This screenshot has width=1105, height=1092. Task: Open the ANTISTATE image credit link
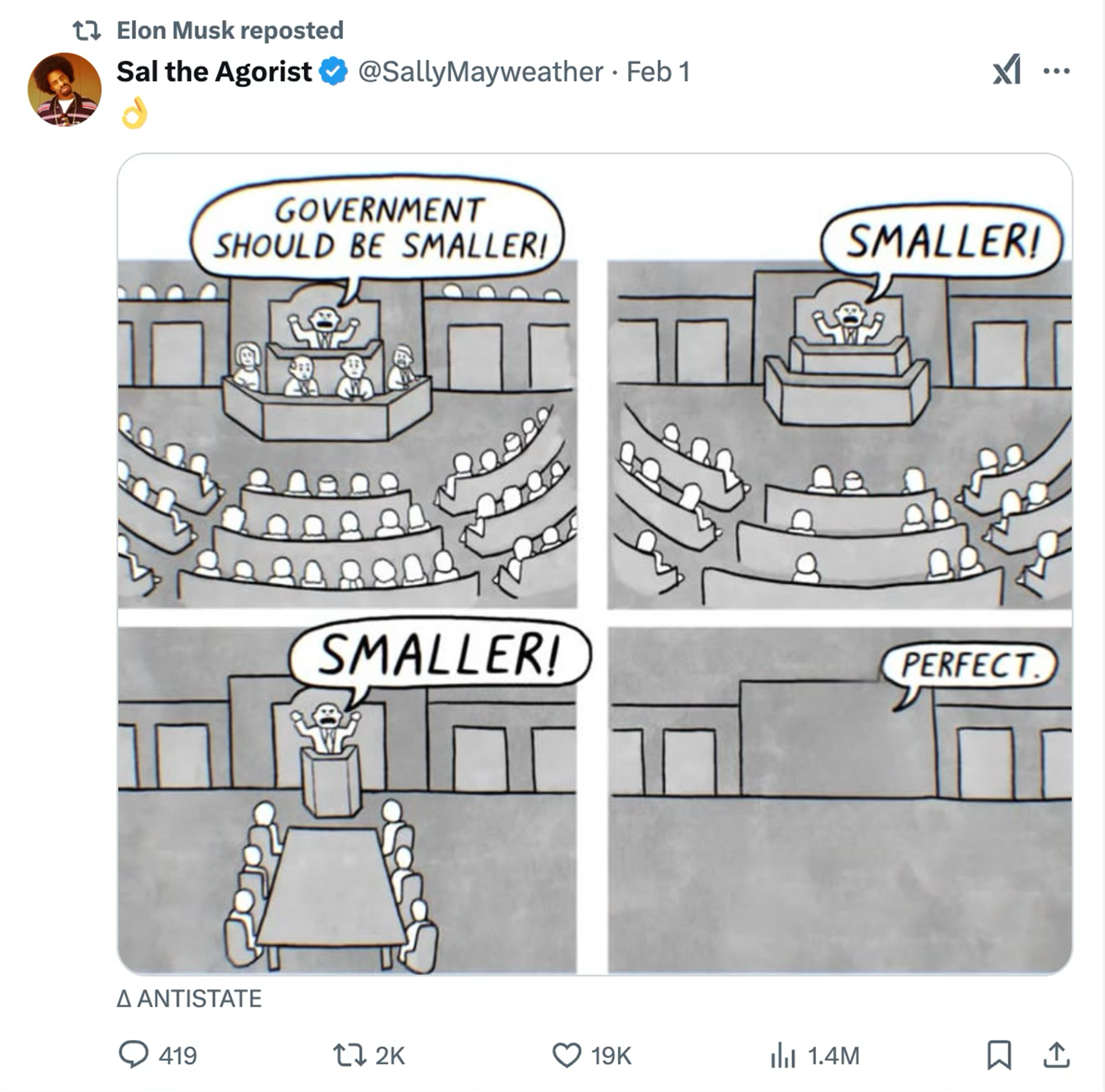tap(189, 999)
